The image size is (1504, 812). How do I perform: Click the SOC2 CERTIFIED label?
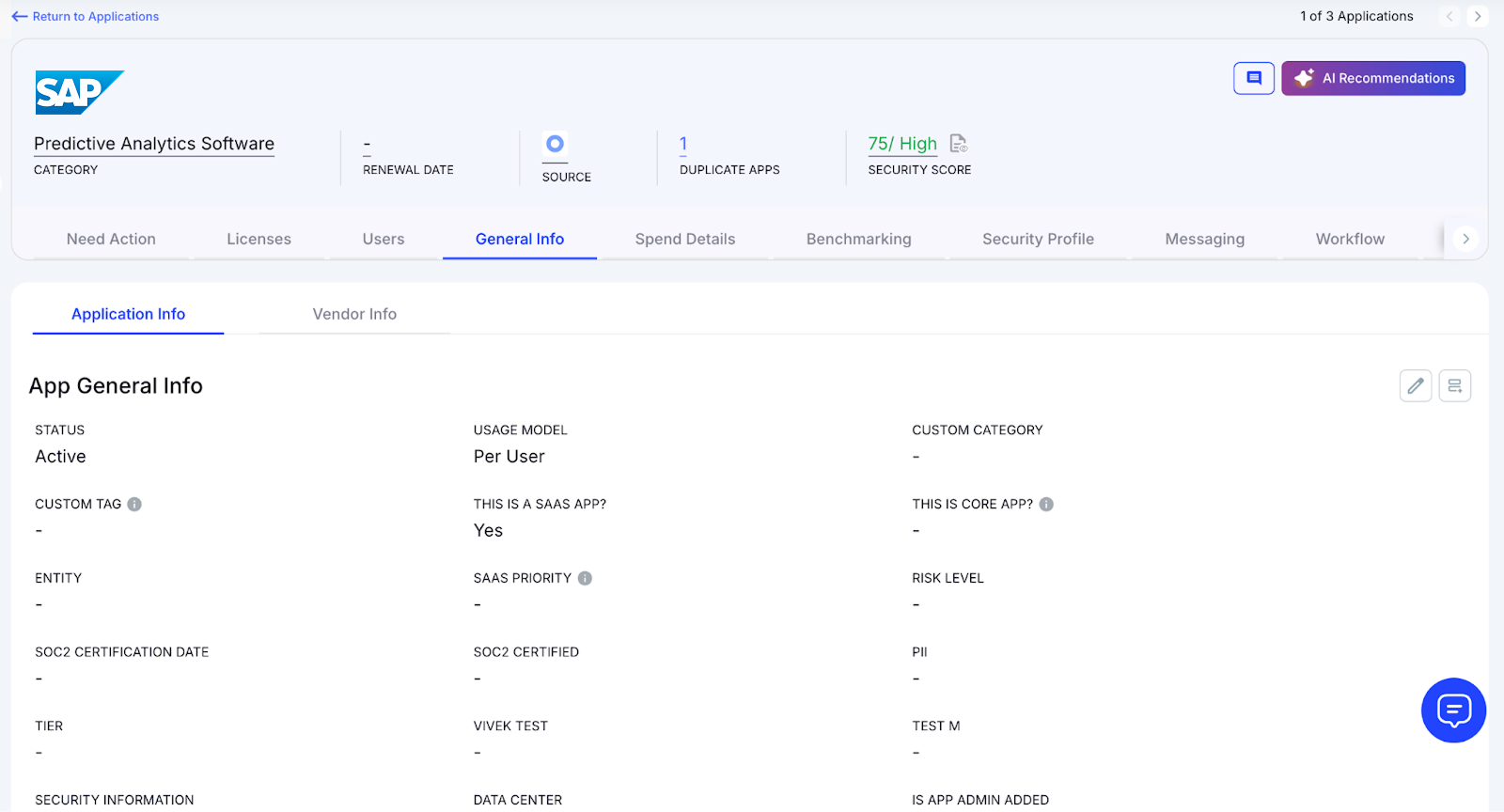[526, 652]
